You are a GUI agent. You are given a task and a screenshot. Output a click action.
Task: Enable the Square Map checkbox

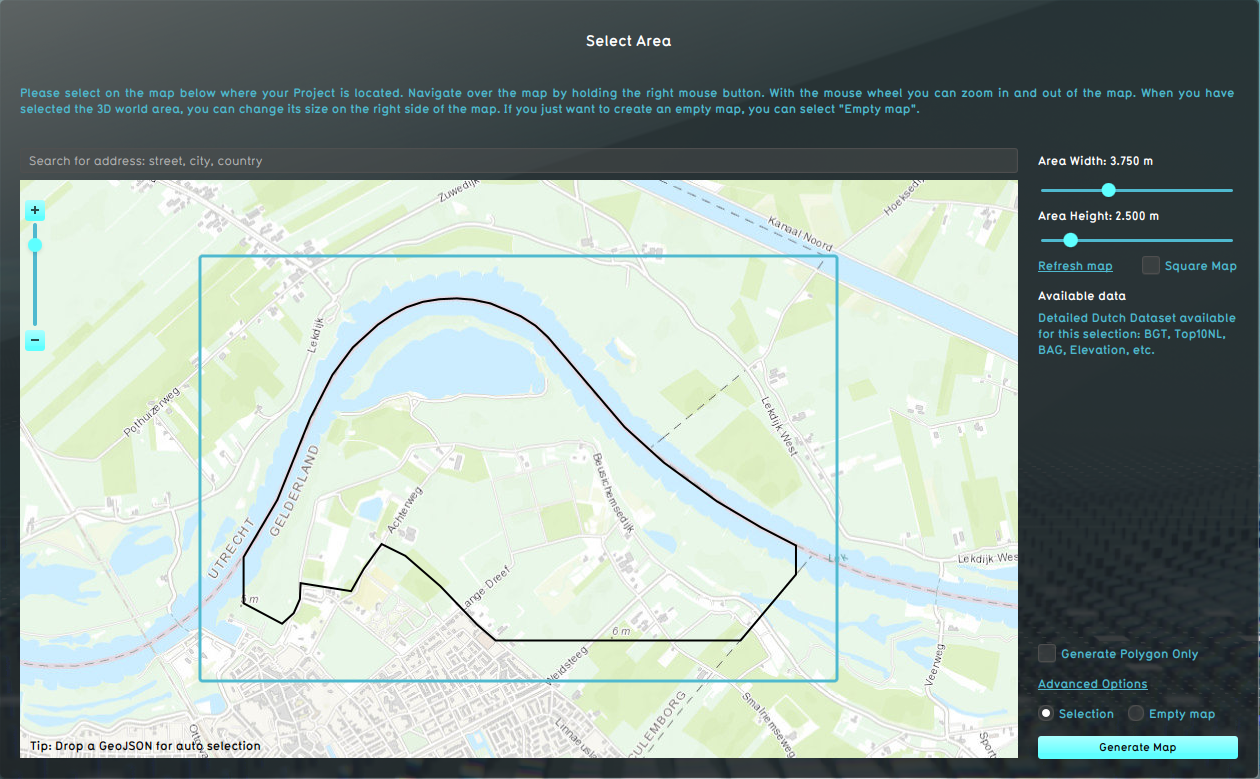[x=1151, y=265]
